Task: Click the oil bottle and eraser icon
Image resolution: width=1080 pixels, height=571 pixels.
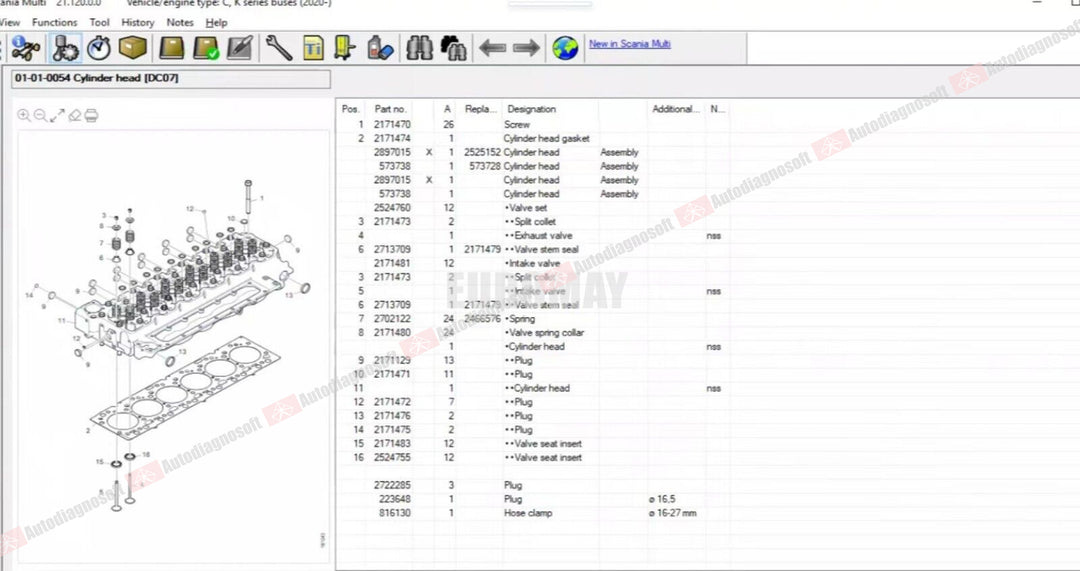Action: pos(380,48)
